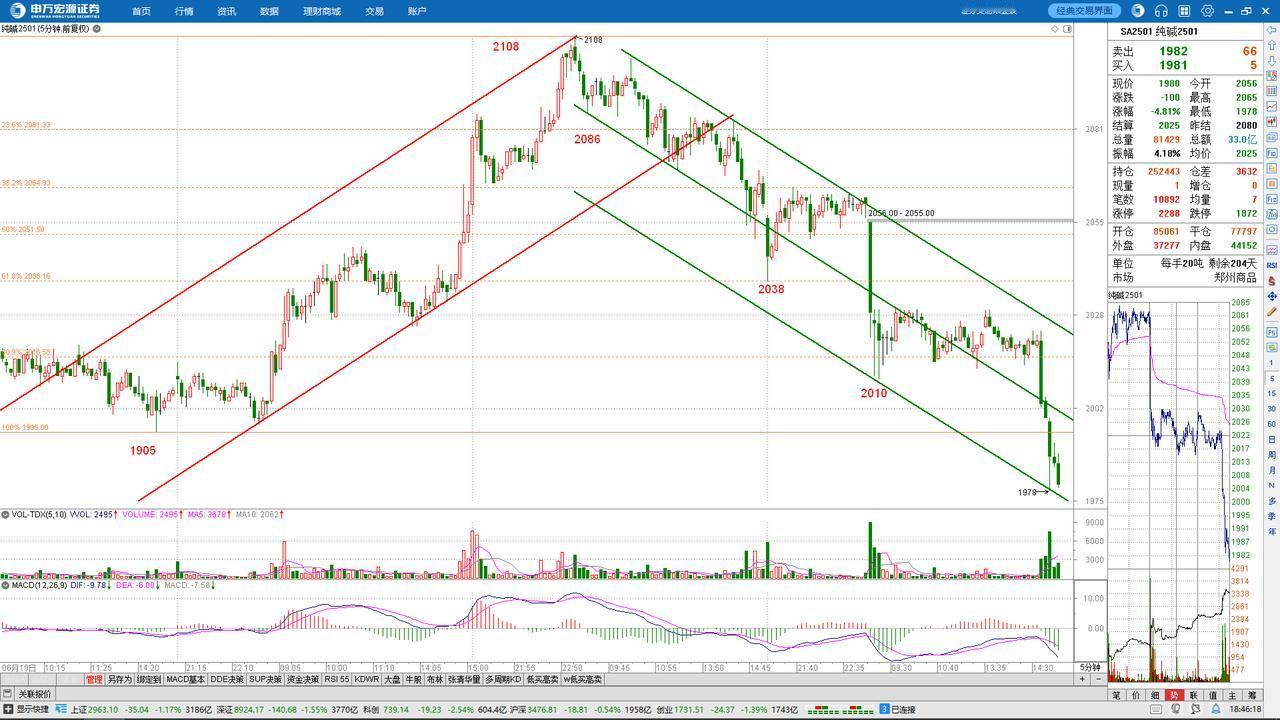
Task: Select the 笔 tab below mini chart
Action: click(1117, 695)
